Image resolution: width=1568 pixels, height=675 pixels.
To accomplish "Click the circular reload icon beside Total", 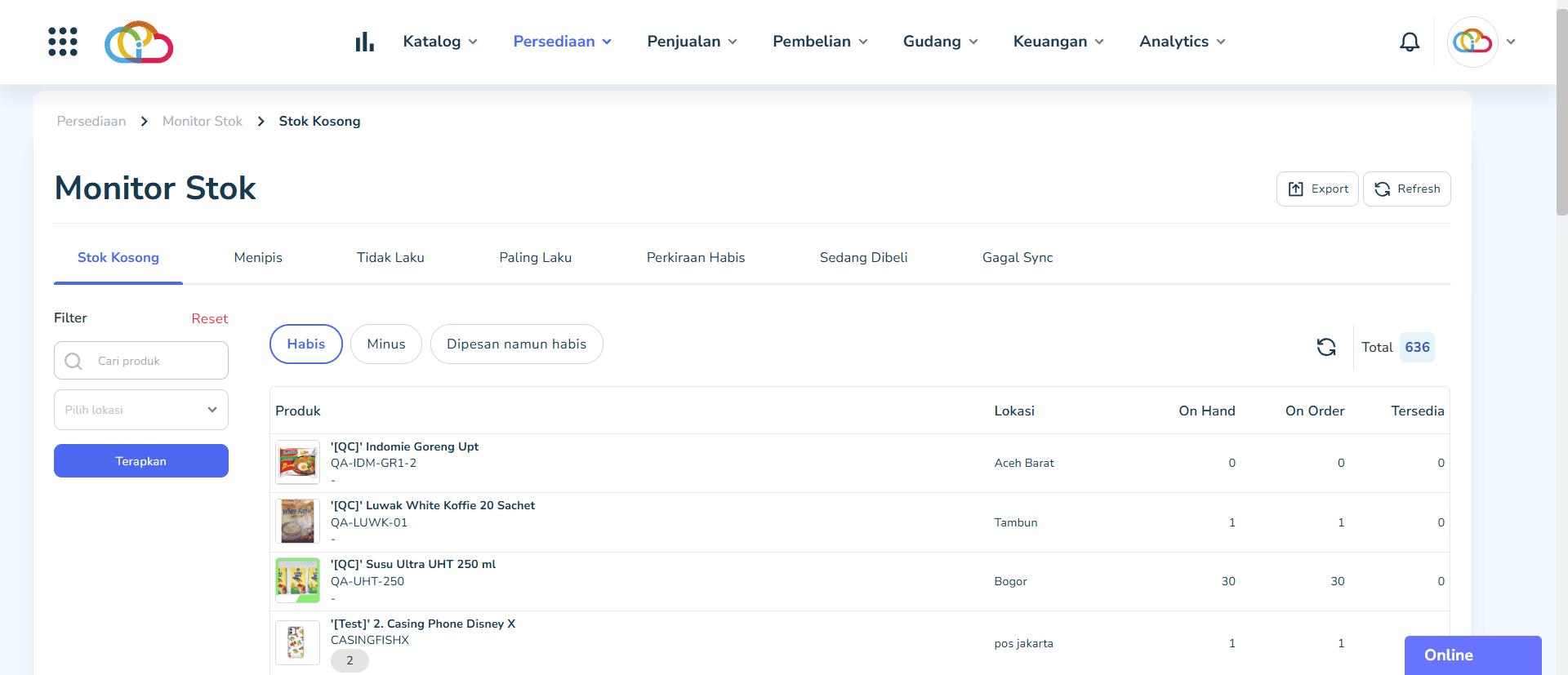I will [x=1325, y=347].
